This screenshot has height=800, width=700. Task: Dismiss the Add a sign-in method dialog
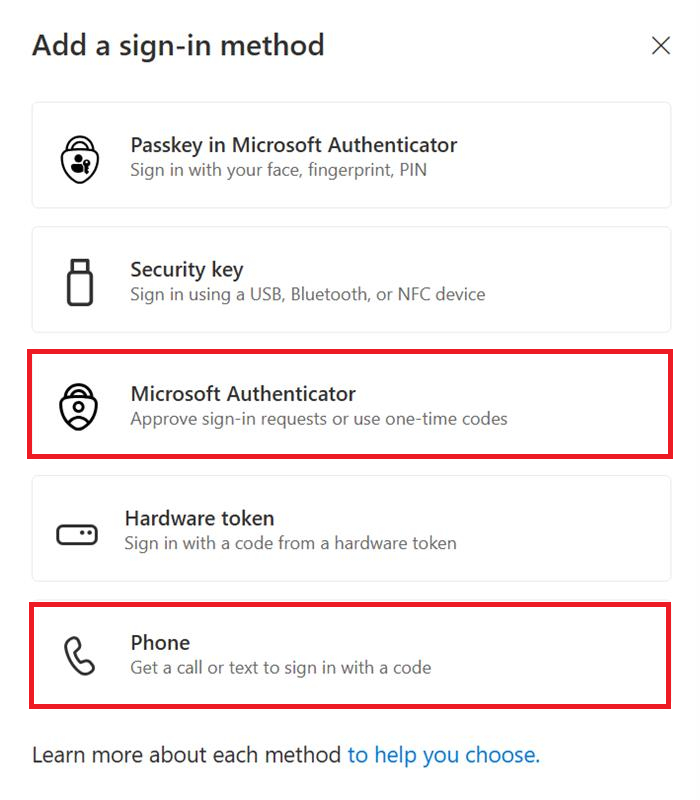(661, 46)
